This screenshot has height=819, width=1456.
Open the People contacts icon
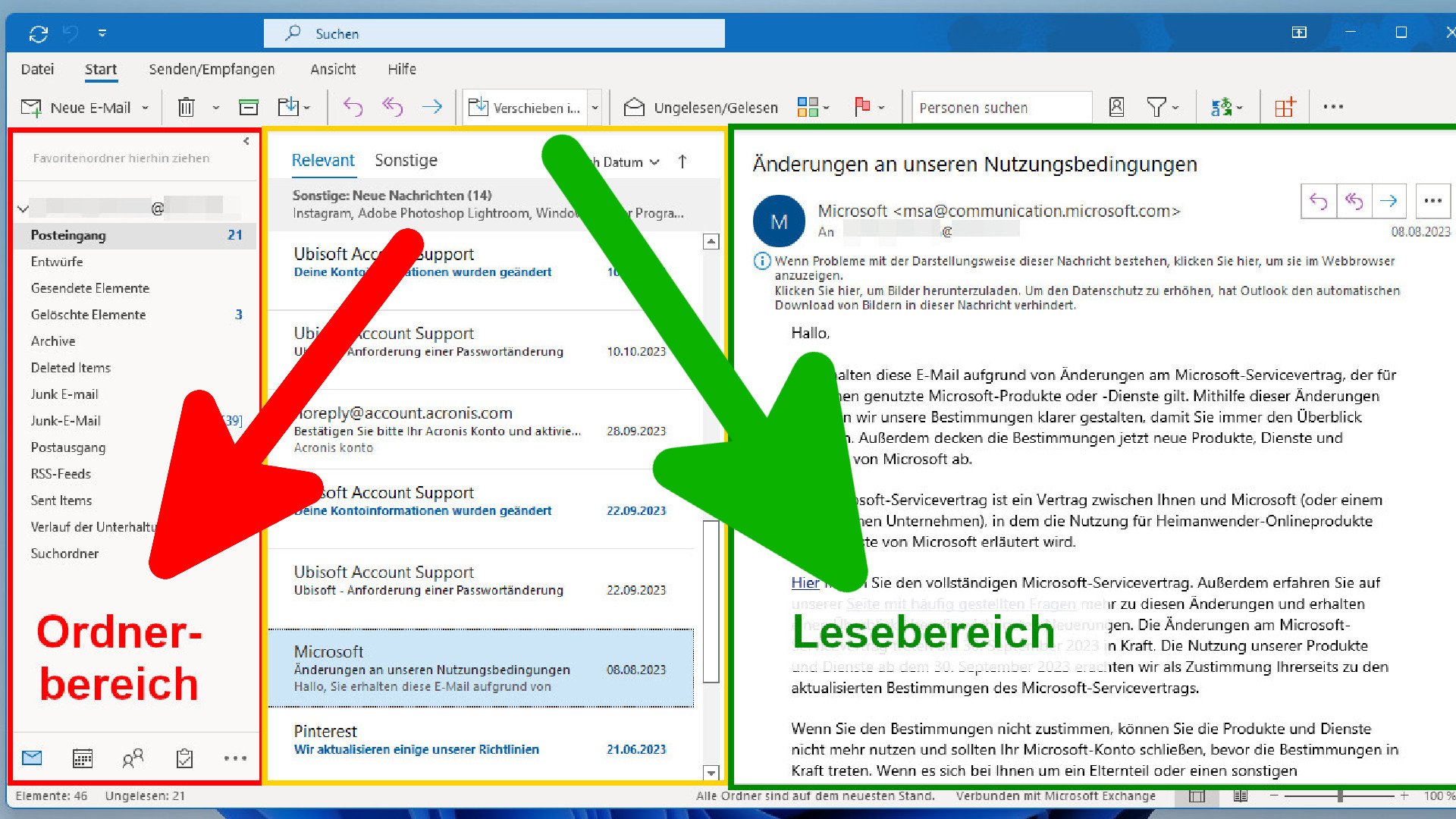[133, 758]
